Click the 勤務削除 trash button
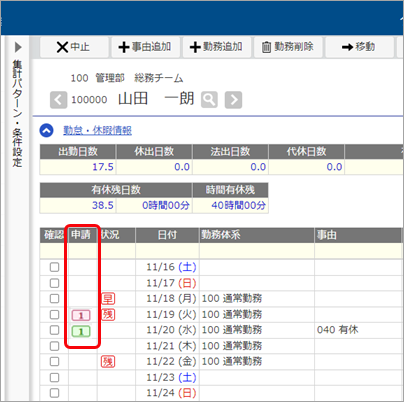This screenshot has width=404, height=402. point(288,47)
